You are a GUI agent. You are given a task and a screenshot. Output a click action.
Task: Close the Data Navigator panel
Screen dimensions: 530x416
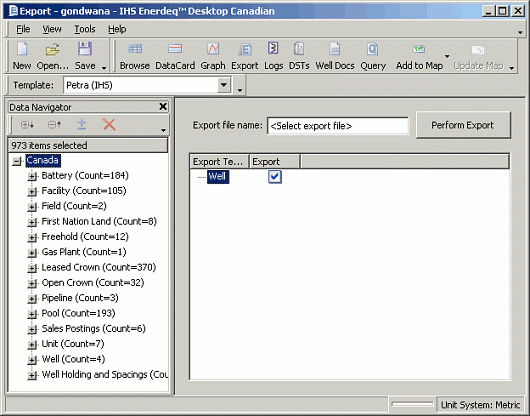(x=163, y=107)
